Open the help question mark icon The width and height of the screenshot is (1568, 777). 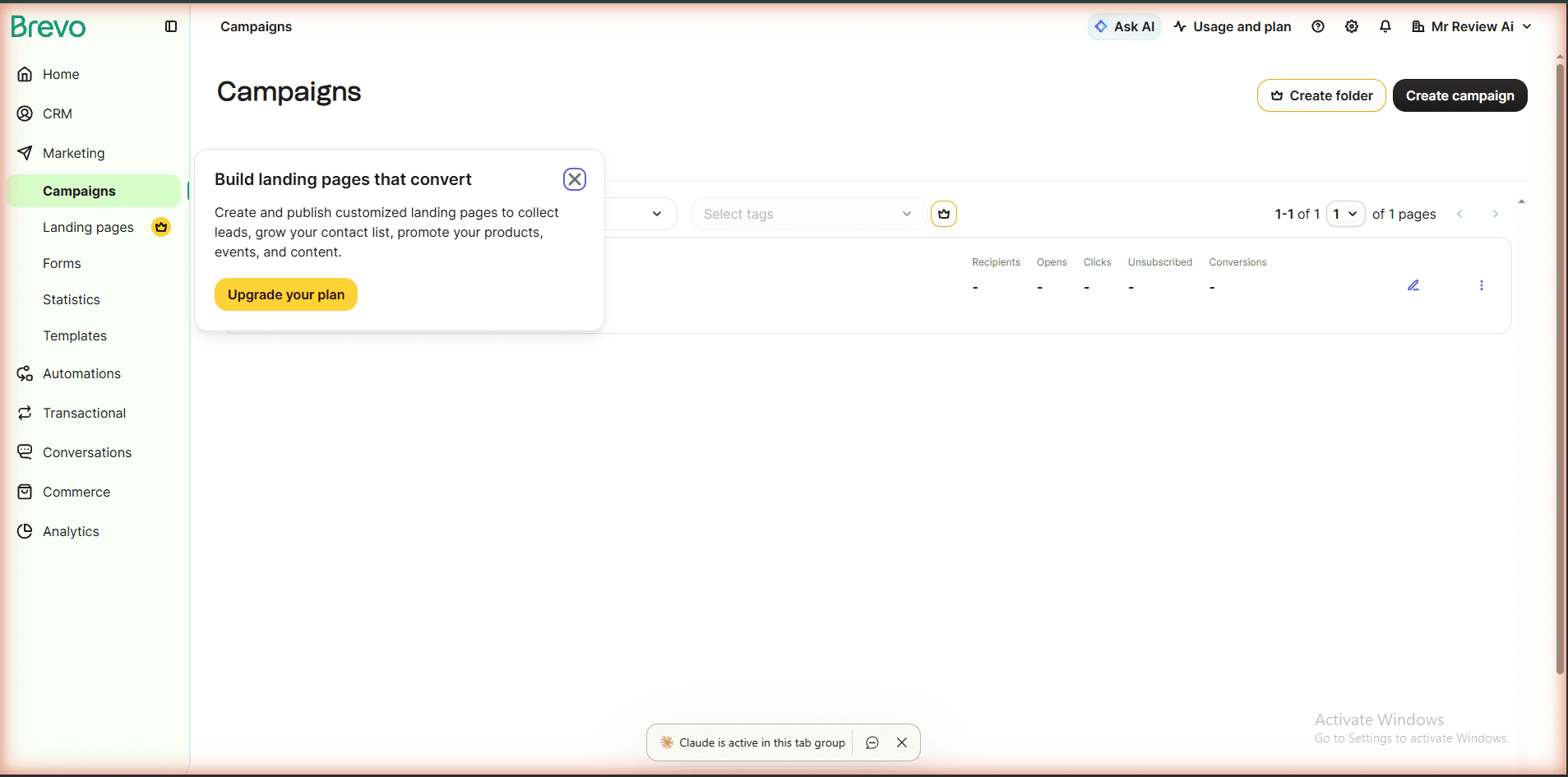coord(1318,26)
